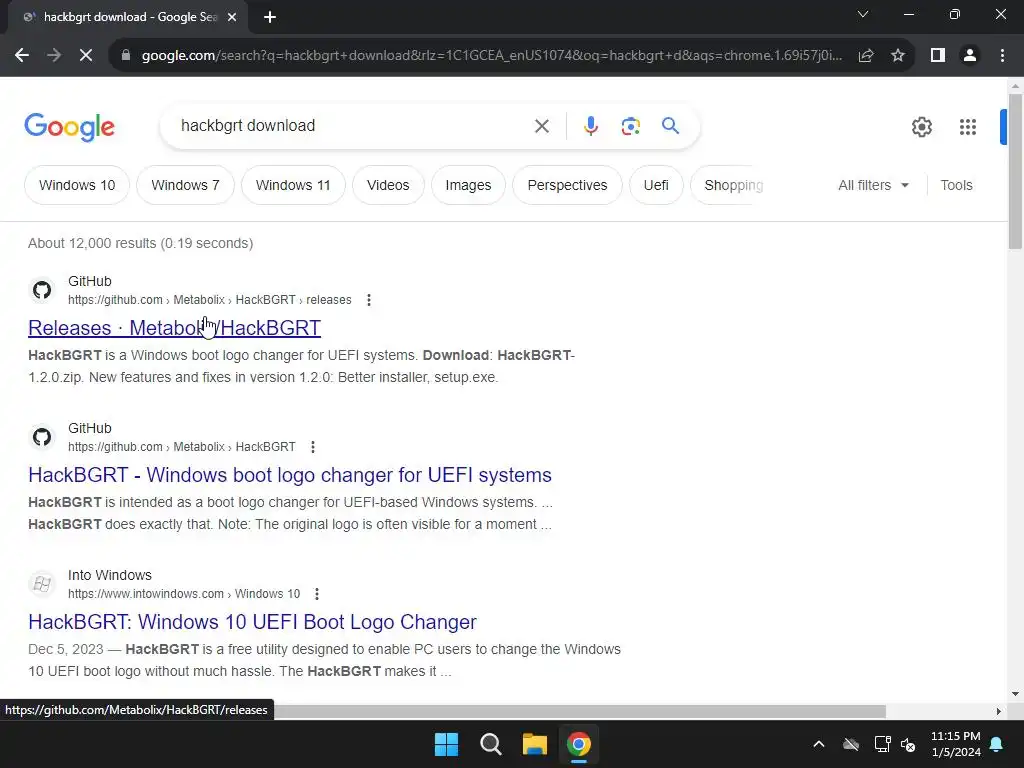Open tab search chevron in title bar
The image size is (1024, 768).
[x=863, y=14]
